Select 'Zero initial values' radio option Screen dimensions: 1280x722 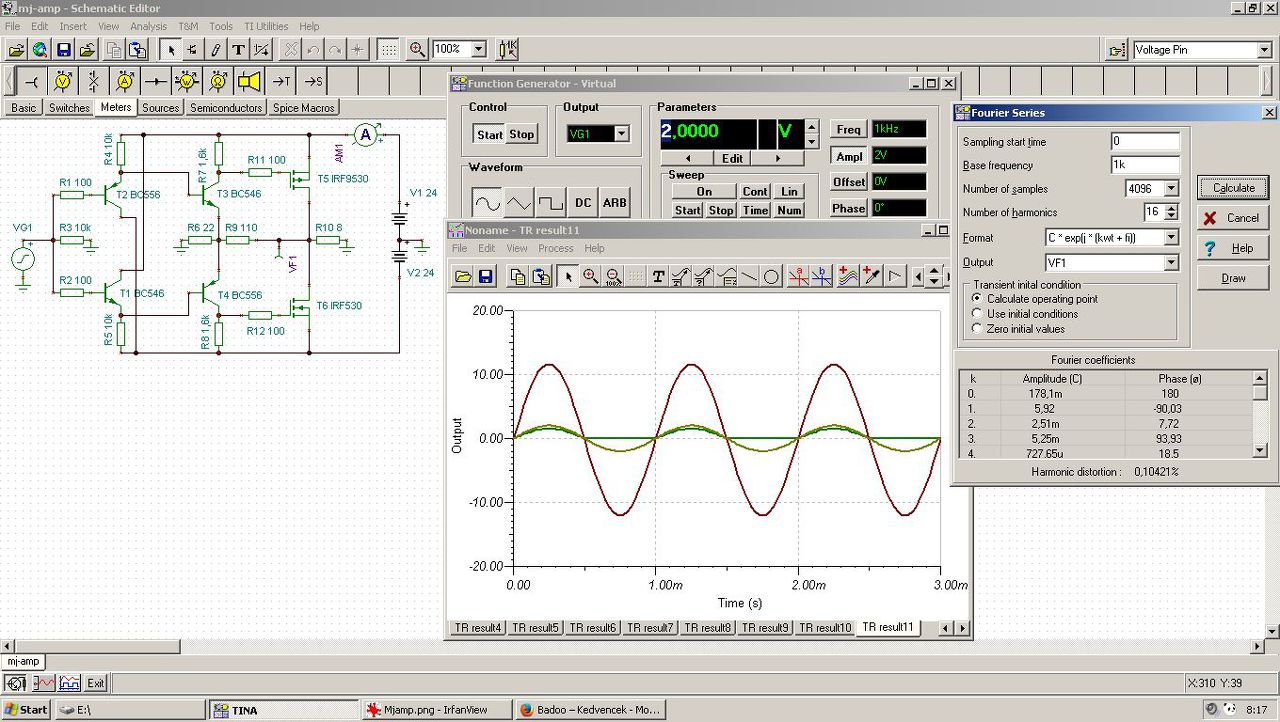[977, 329]
